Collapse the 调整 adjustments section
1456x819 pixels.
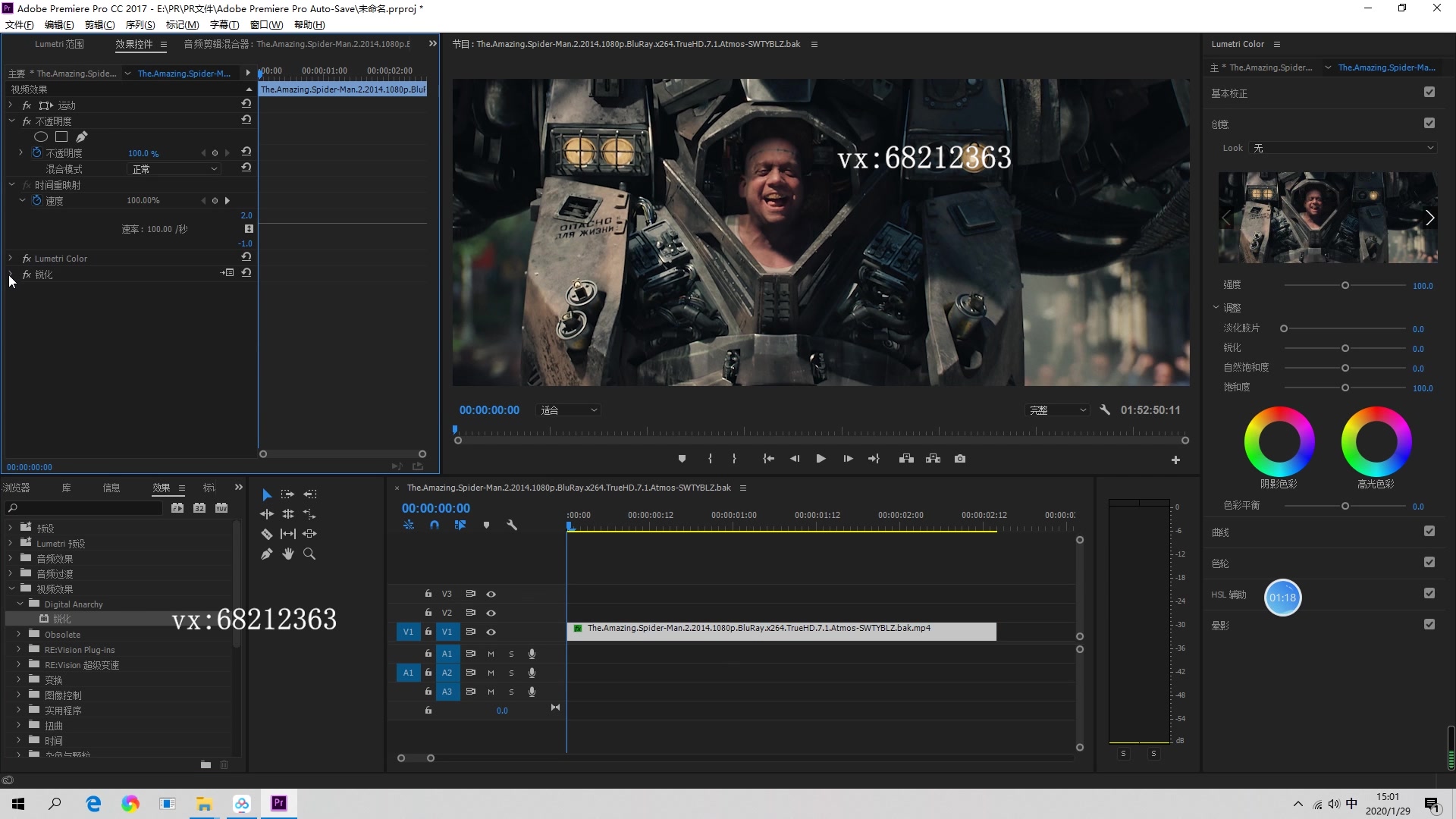click(x=1216, y=308)
